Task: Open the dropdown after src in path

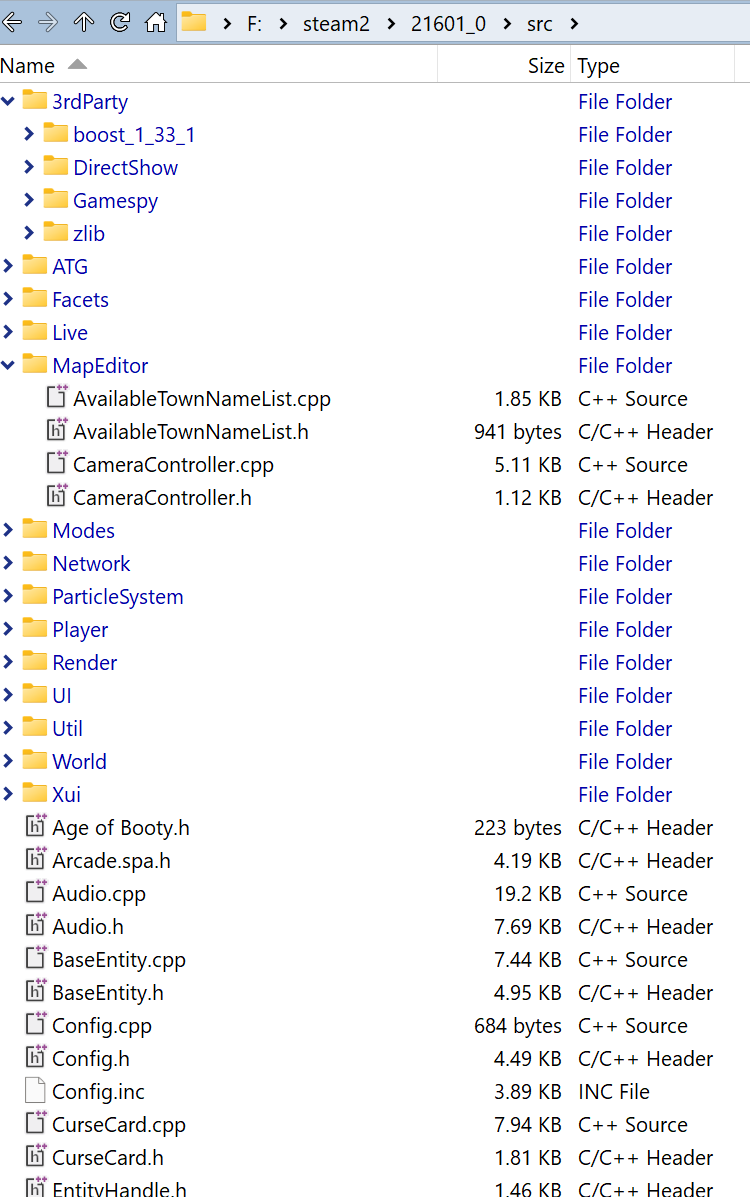Action: (574, 24)
